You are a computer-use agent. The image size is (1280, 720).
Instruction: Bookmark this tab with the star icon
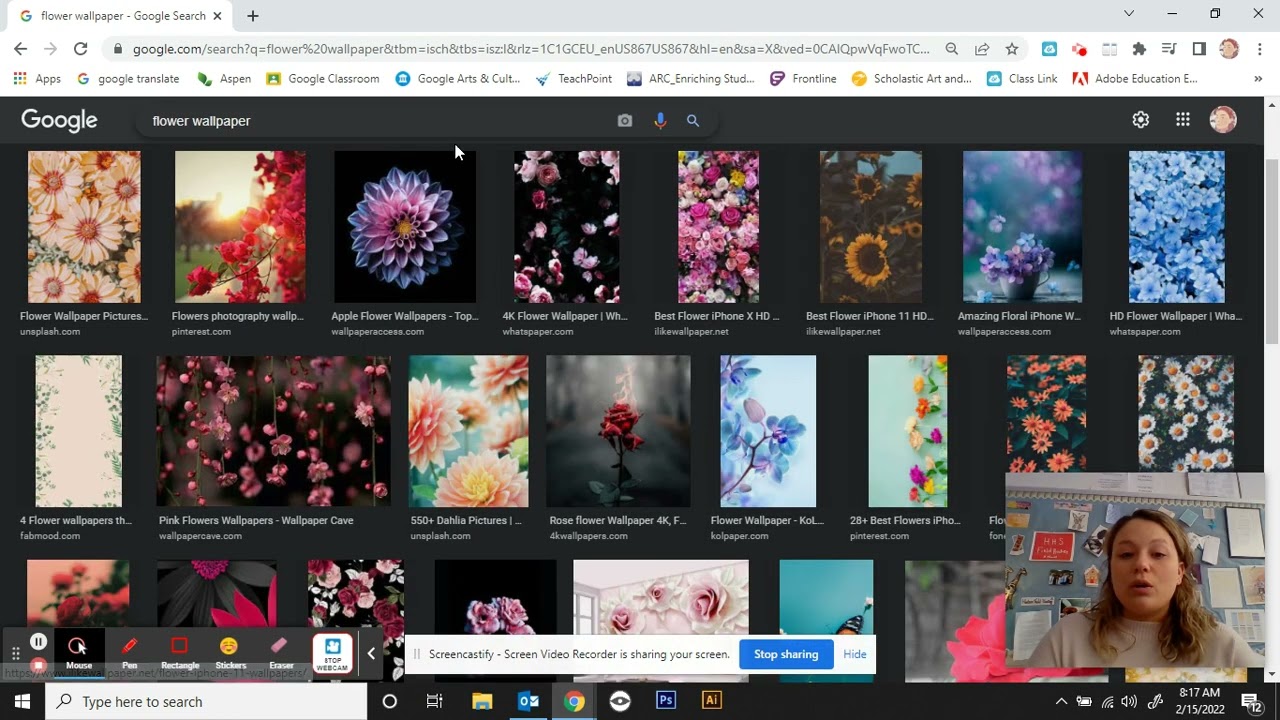click(1012, 49)
